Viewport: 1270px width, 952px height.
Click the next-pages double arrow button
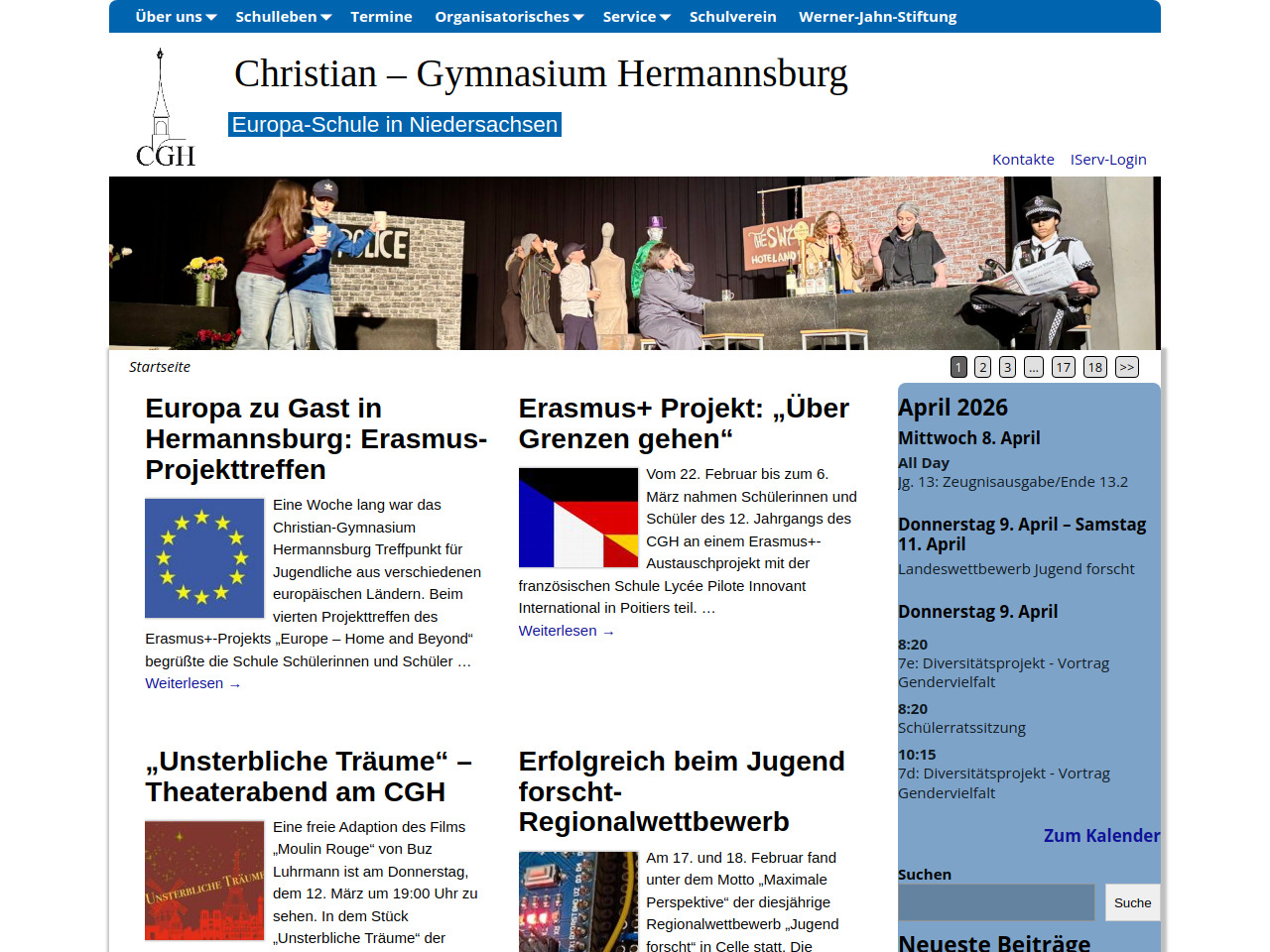pos(1126,367)
